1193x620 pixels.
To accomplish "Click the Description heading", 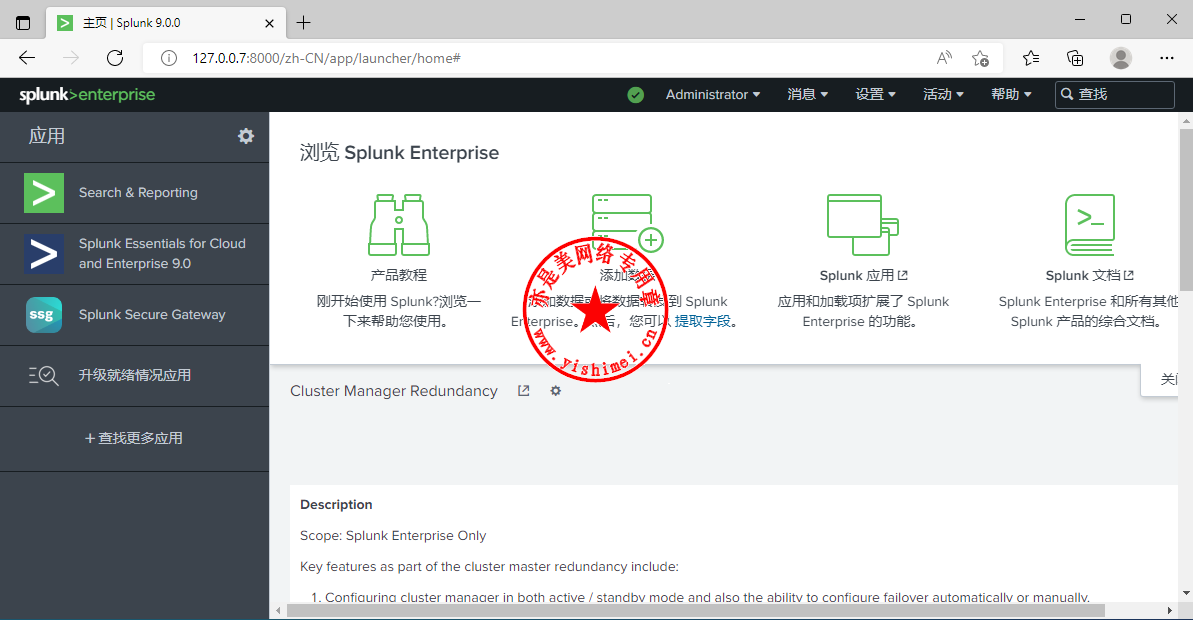I will pyautogui.click(x=336, y=504).
